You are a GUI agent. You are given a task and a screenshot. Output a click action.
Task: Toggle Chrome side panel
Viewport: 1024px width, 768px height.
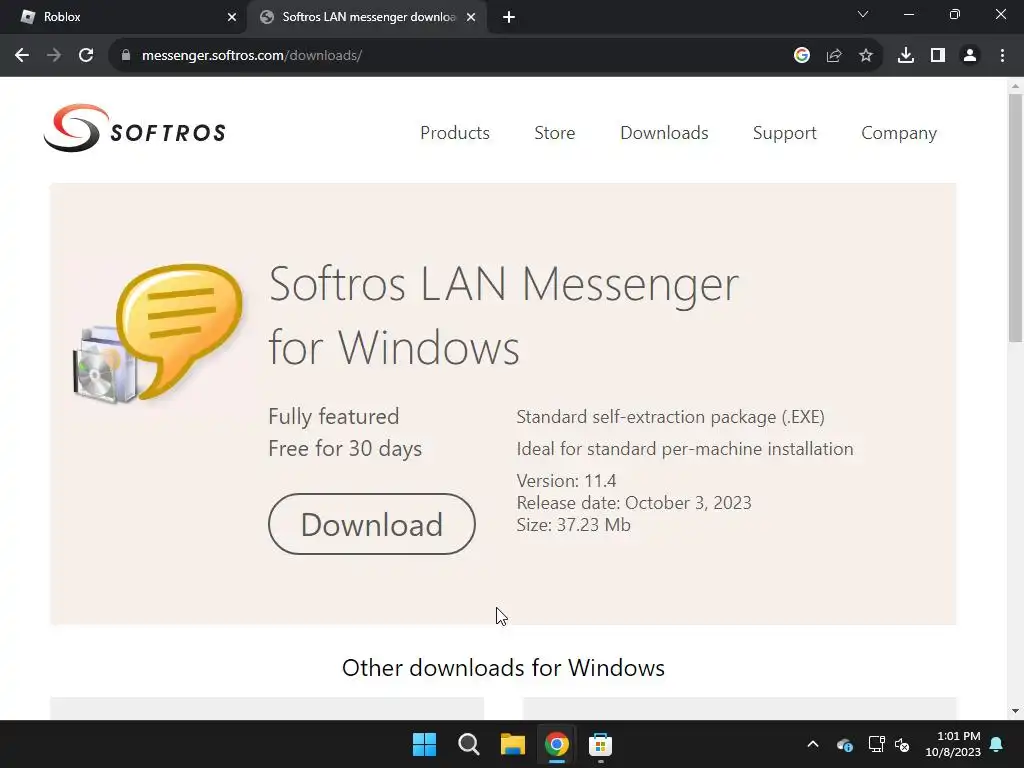pos(938,56)
